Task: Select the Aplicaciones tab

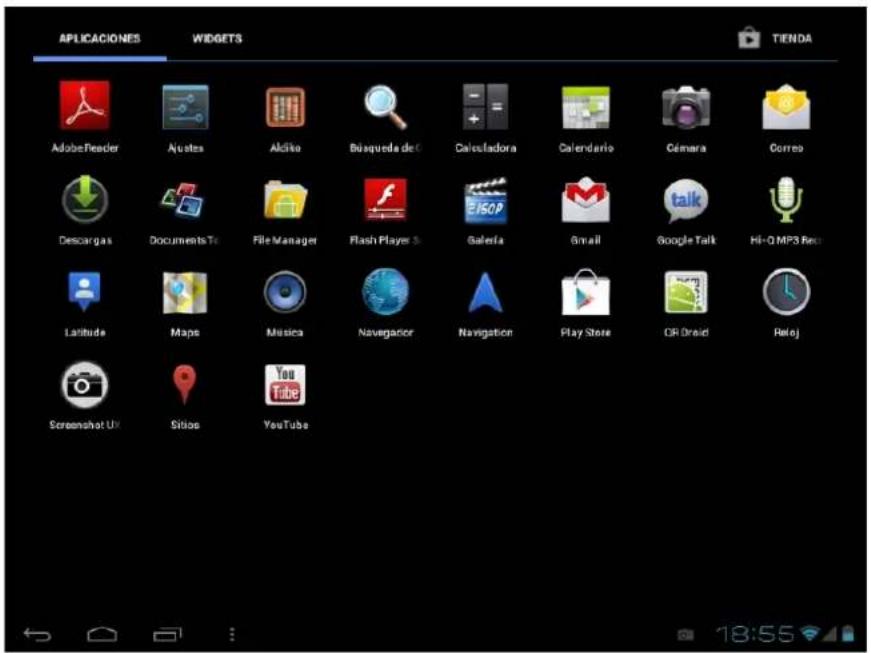Action: pyautogui.click(x=100, y=39)
